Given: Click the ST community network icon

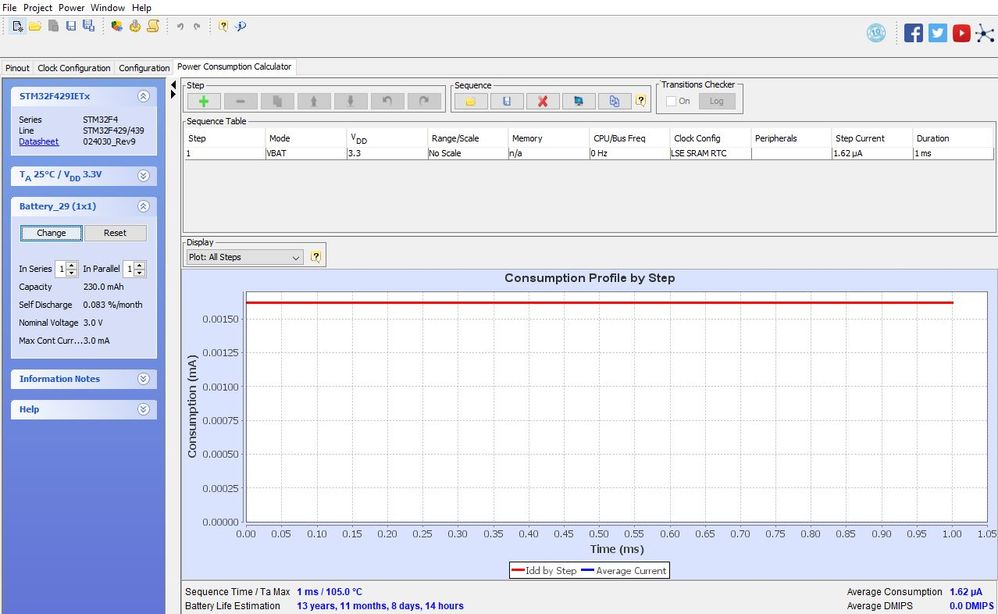Looking at the screenshot, I should pos(985,32).
